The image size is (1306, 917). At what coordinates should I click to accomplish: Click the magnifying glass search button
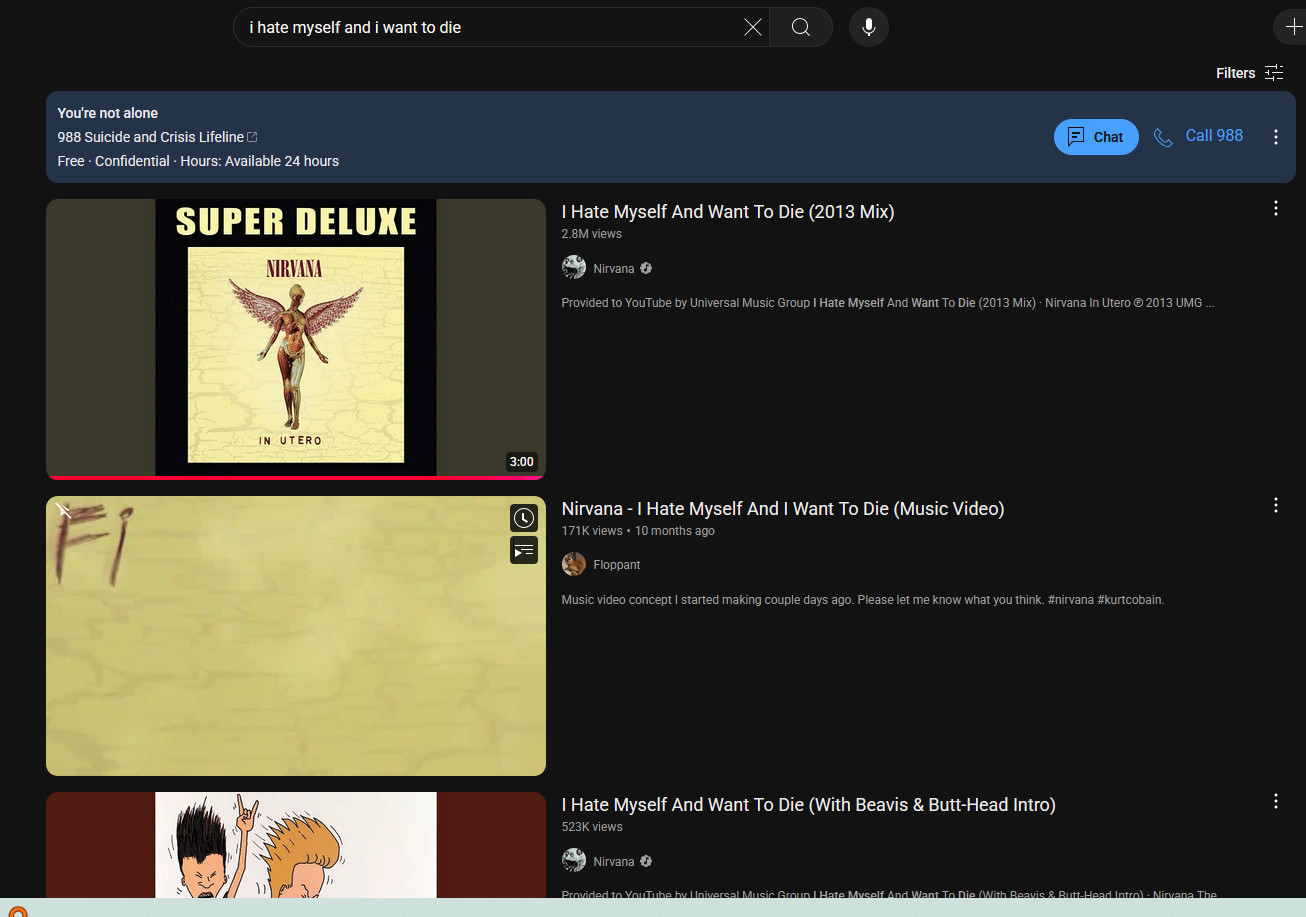[801, 27]
